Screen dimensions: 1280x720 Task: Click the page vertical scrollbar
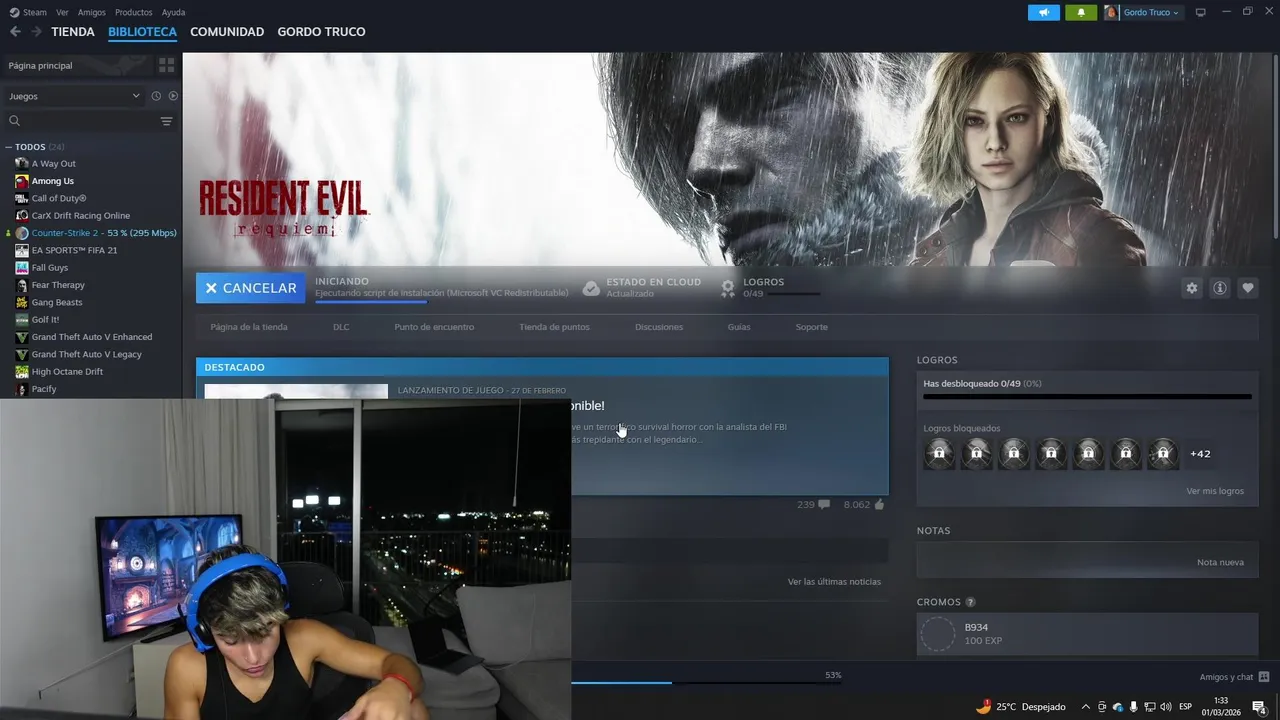[1274, 145]
